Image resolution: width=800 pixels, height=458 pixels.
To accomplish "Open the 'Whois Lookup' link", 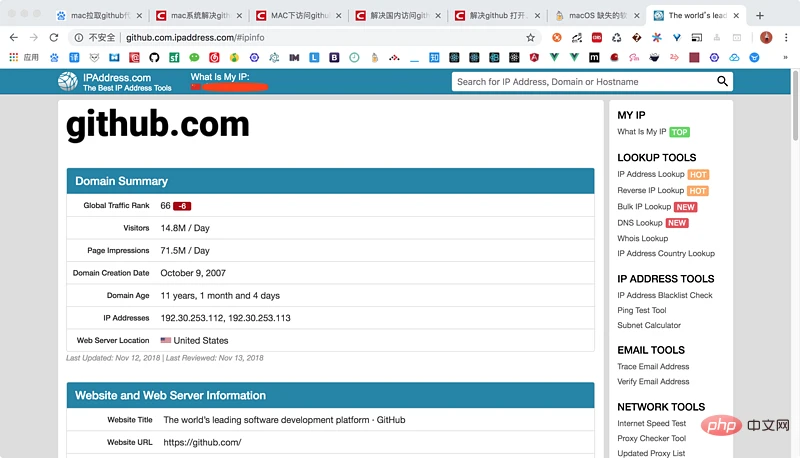I will pyautogui.click(x=642, y=238).
